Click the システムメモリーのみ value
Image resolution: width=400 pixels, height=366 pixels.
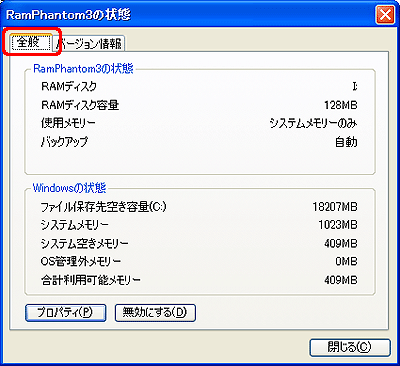[x=313, y=124]
